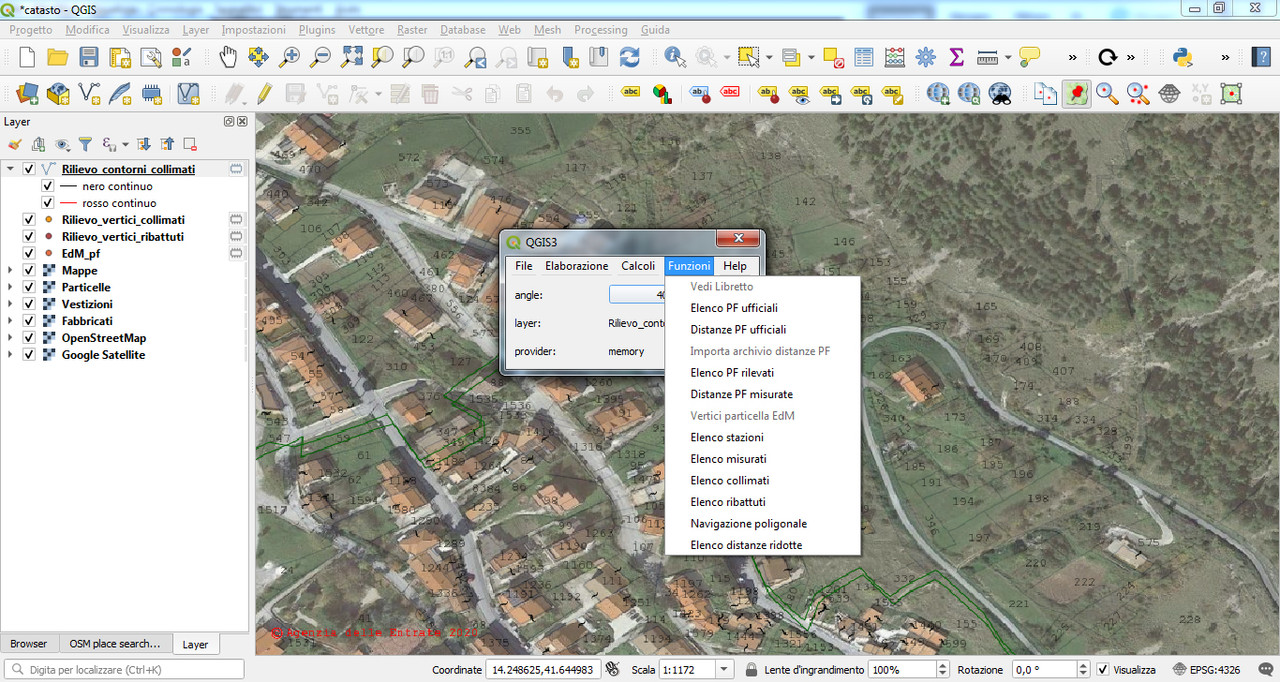Click the active red pushpin plugin icon
The image size is (1280, 682).
point(1076,94)
